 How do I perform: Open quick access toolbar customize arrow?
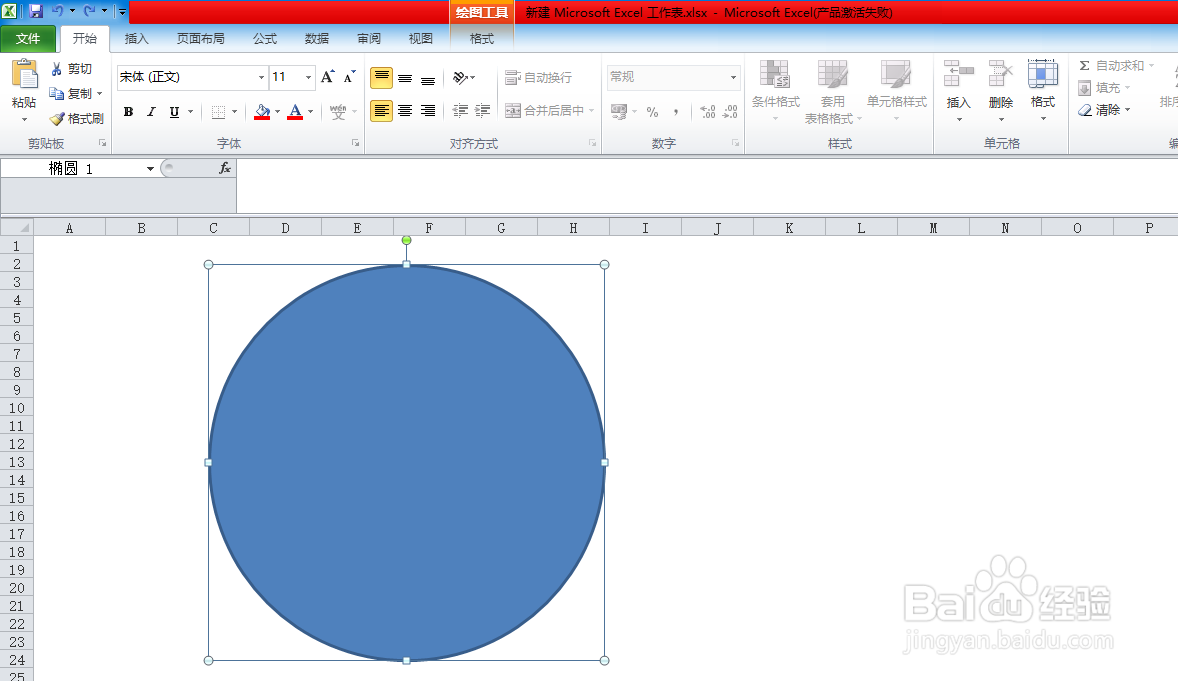122,11
